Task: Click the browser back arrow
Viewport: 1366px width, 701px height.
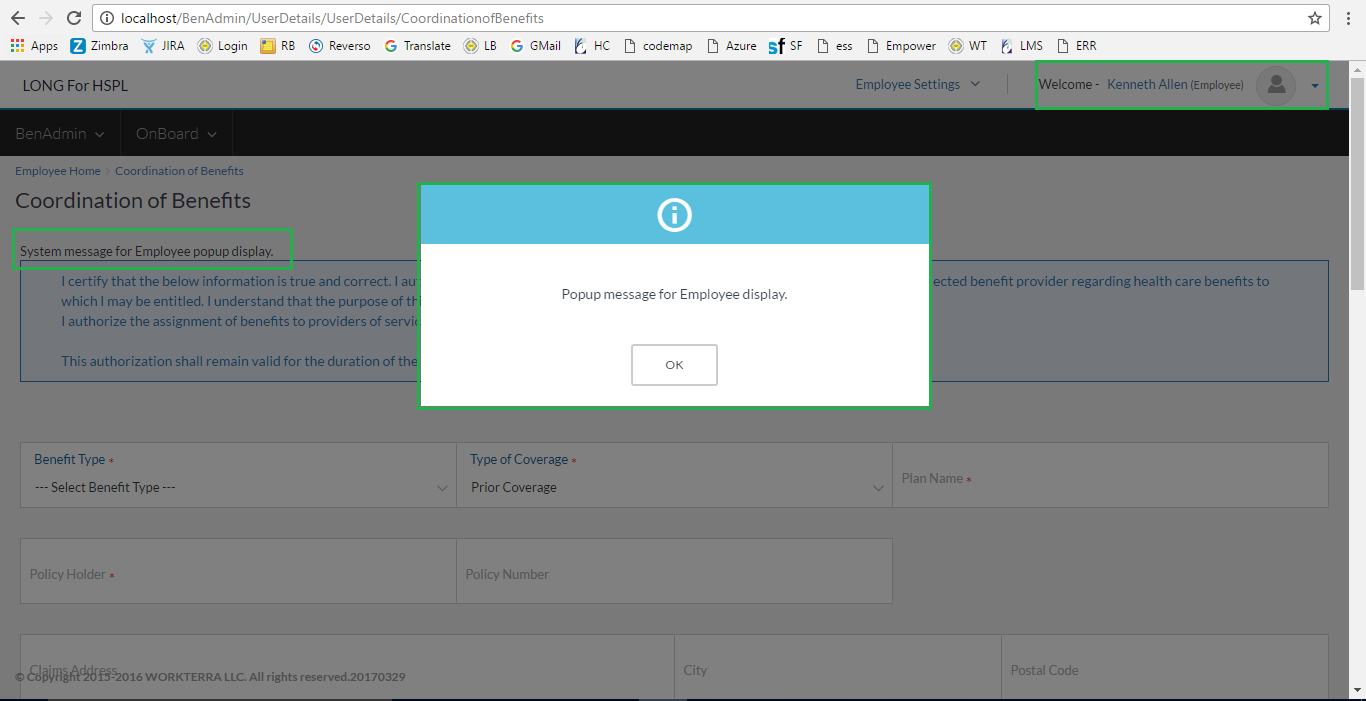Action: pyautogui.click(x=18, y=18)
